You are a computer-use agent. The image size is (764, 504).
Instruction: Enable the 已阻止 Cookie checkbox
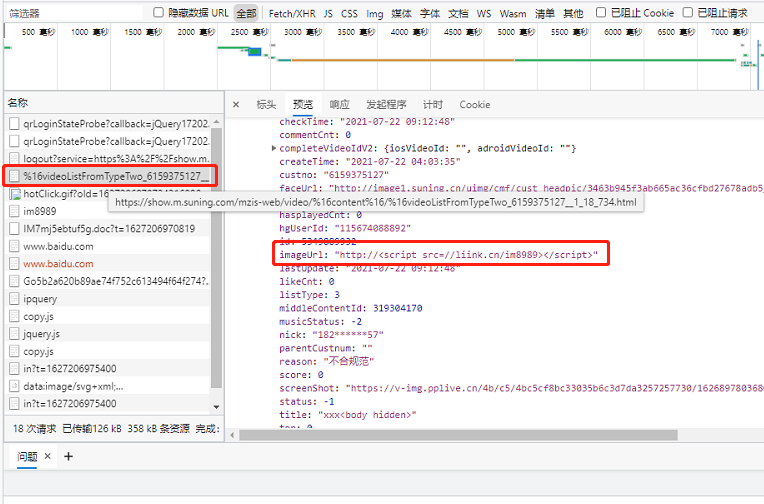coord(601,13)
